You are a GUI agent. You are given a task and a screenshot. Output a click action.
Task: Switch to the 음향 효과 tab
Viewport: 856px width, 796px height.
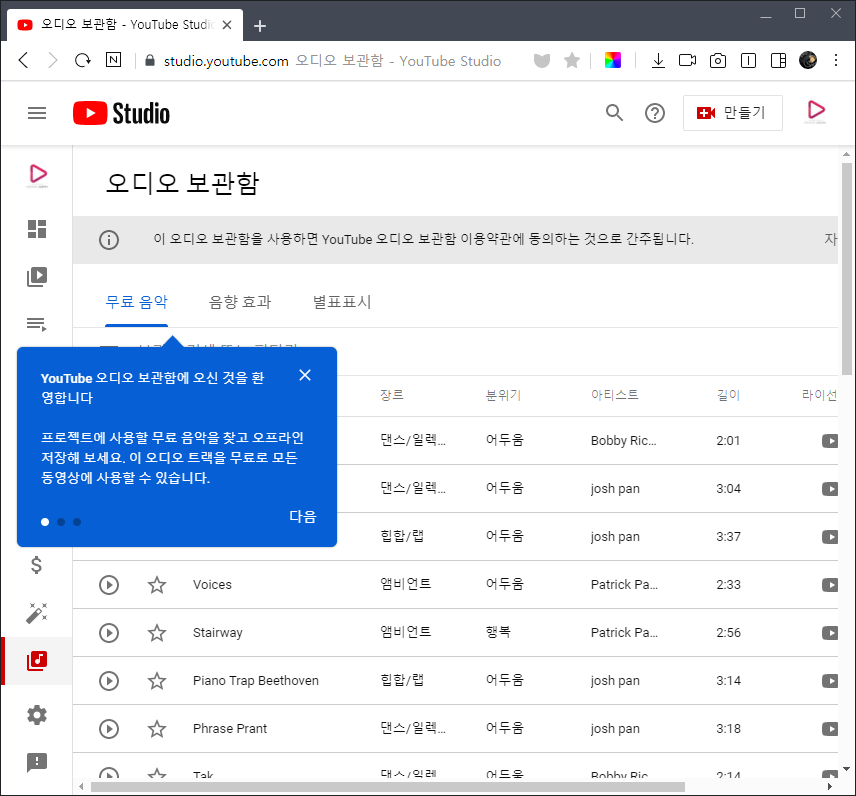240,302
